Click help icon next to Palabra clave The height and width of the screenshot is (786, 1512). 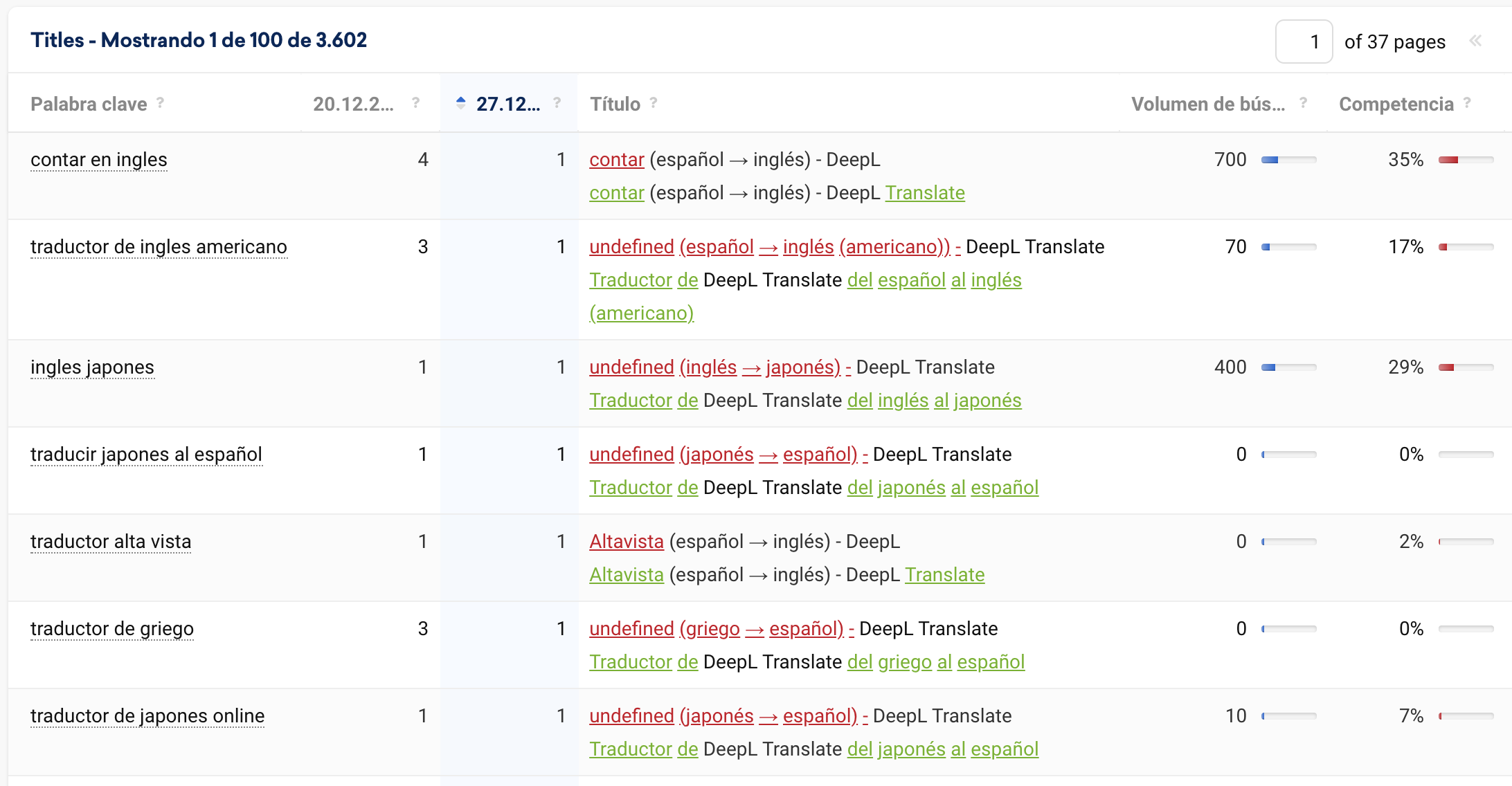[x=160, y=102]
